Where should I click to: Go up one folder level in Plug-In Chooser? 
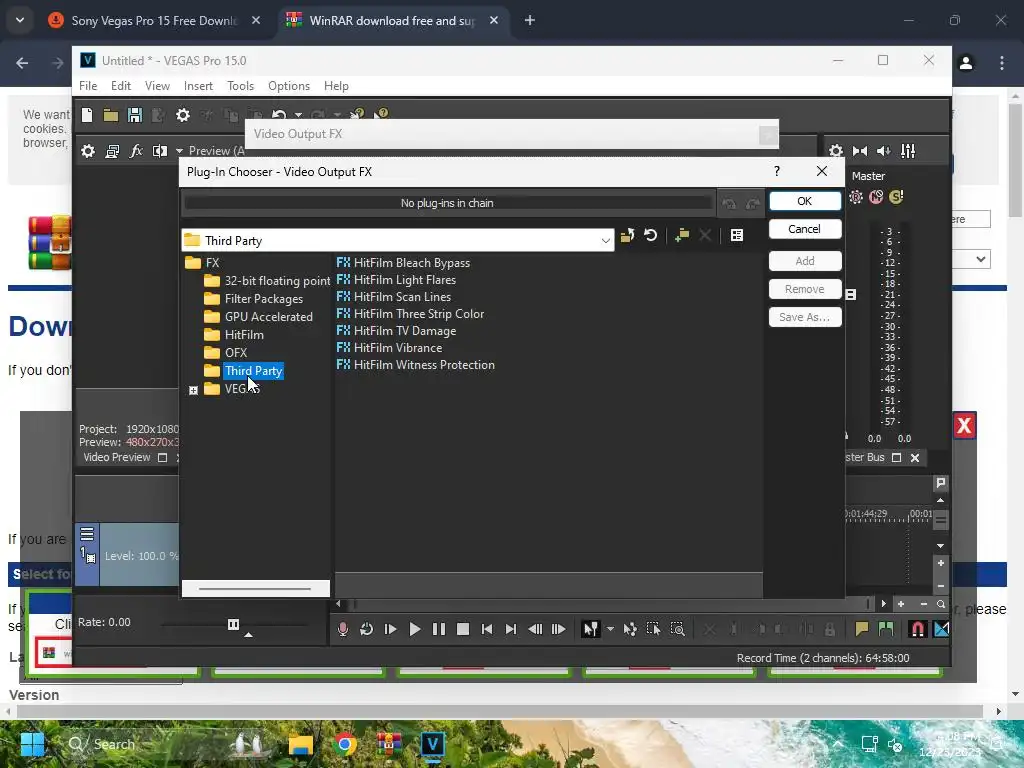[x=628, y=236]
